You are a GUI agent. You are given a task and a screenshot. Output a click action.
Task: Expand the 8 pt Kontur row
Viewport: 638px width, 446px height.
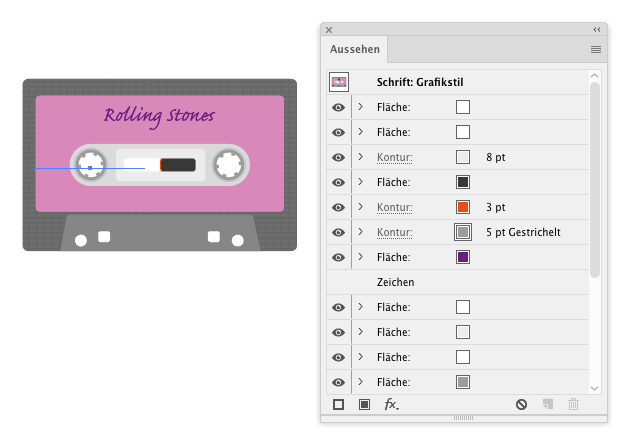click(x=361, y=157)
